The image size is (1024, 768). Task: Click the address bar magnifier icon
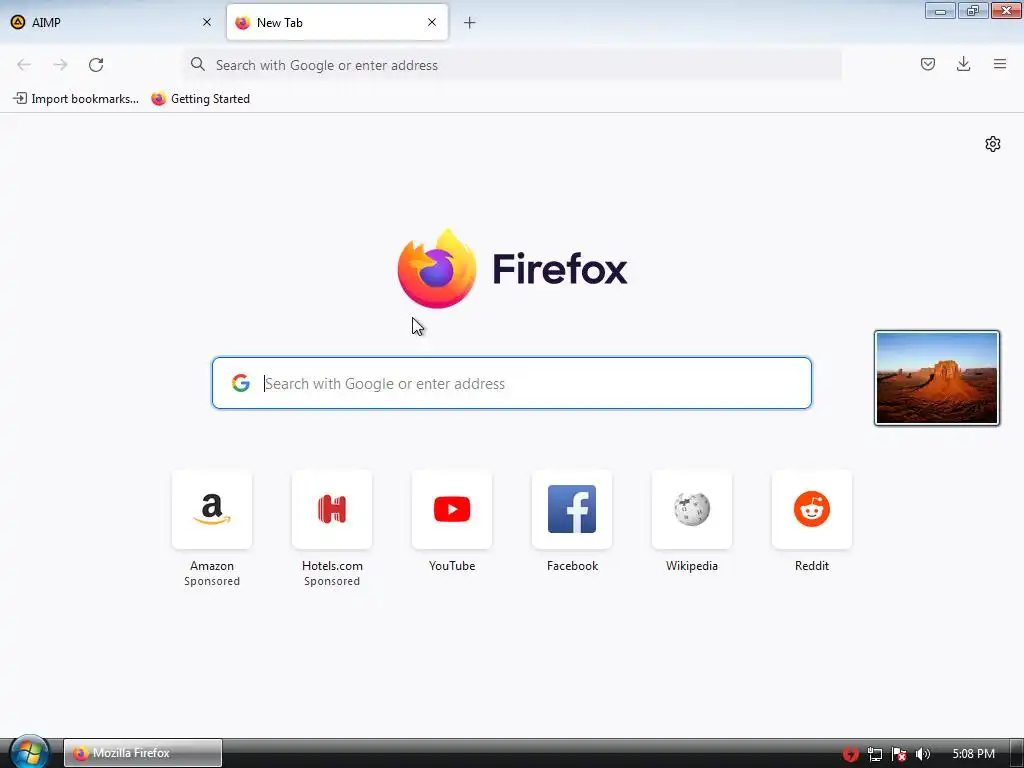(197, 64)
